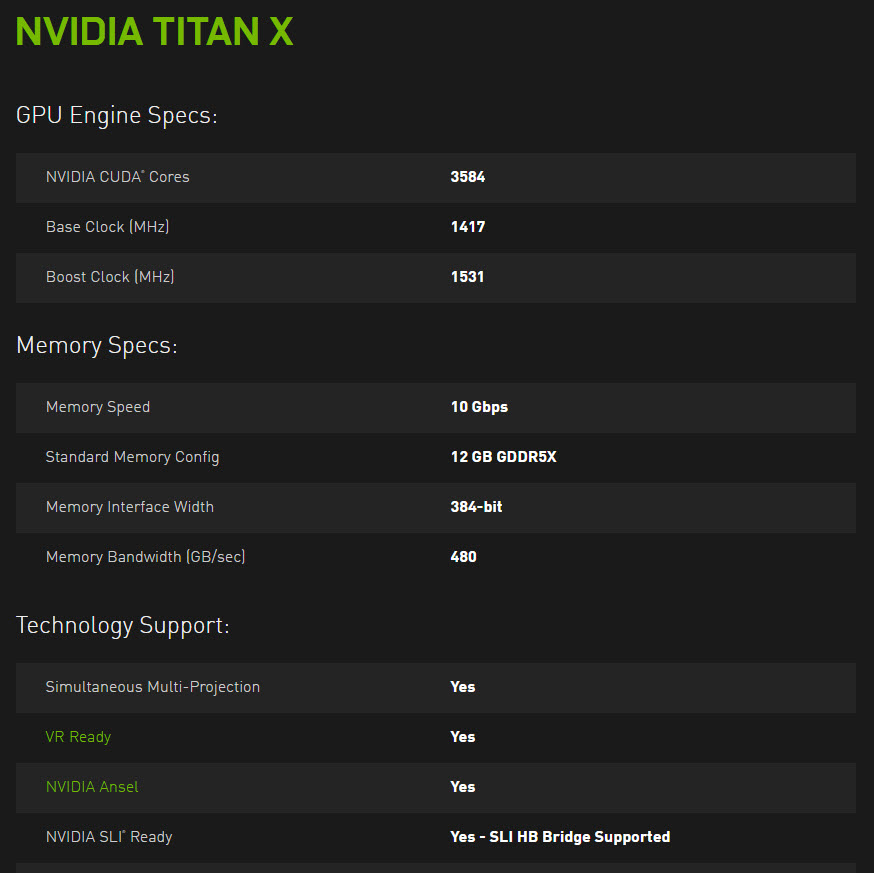Click the Technology Support heading

[122, 626]
